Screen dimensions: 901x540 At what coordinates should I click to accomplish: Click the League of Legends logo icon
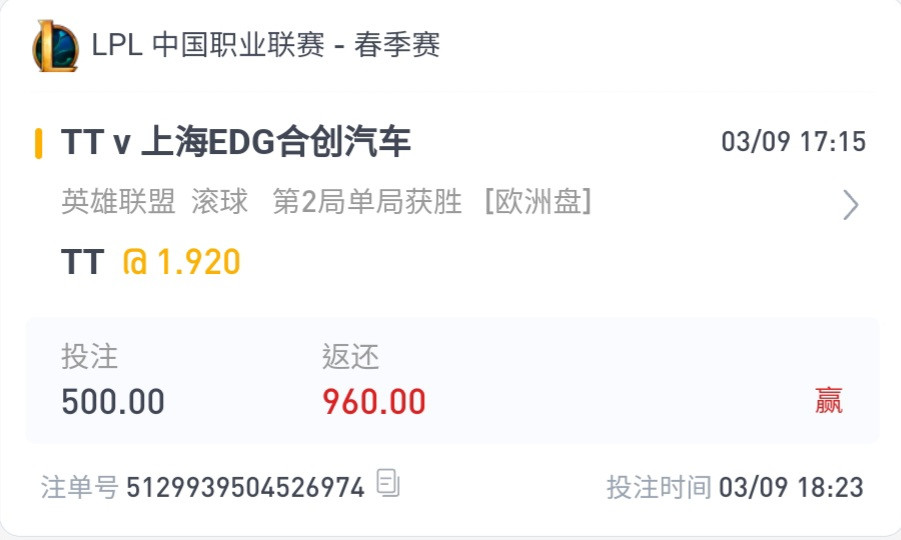[55, 46]
